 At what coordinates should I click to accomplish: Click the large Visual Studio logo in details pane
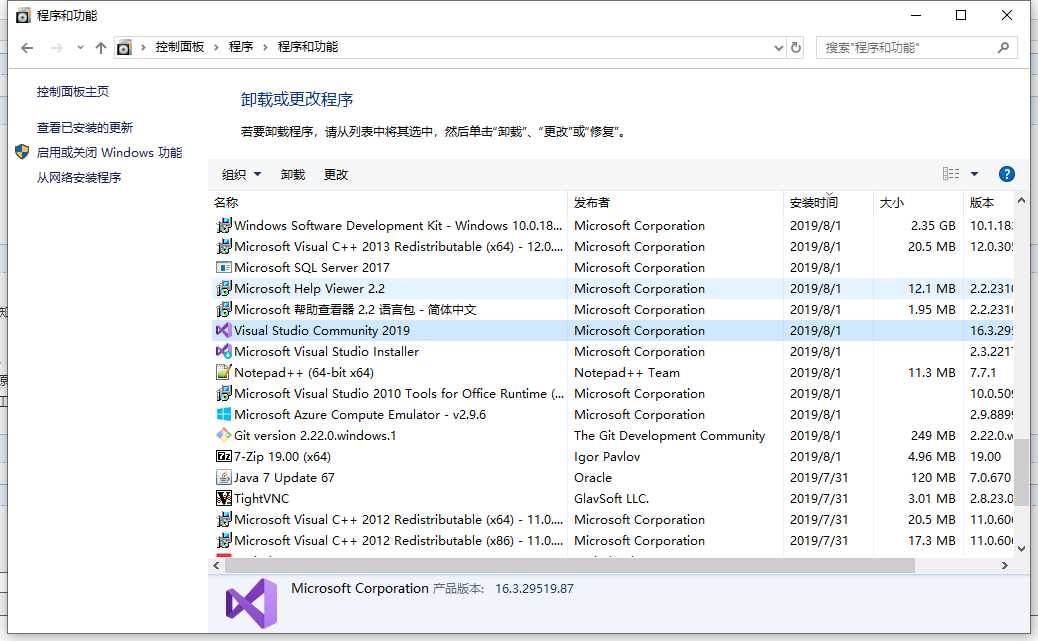point(252,603)
